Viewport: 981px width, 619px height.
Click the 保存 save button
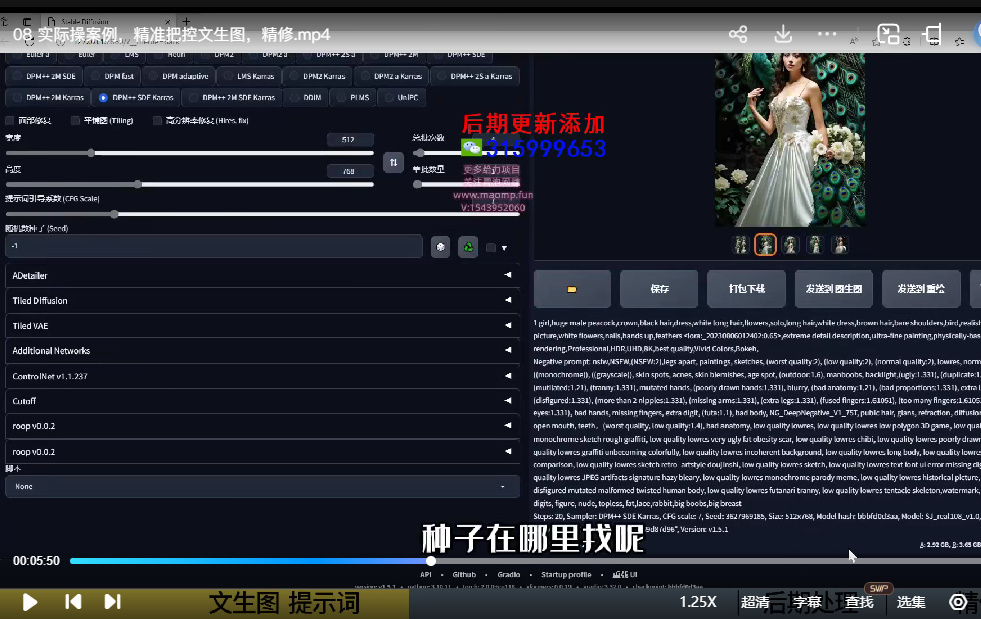659,289
